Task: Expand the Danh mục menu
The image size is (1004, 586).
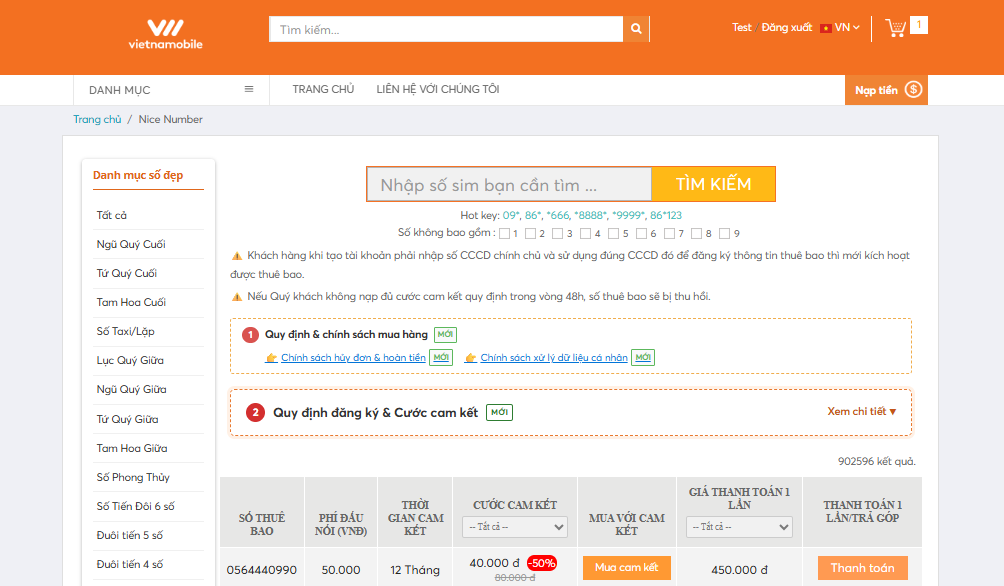Action: (172, 90)
